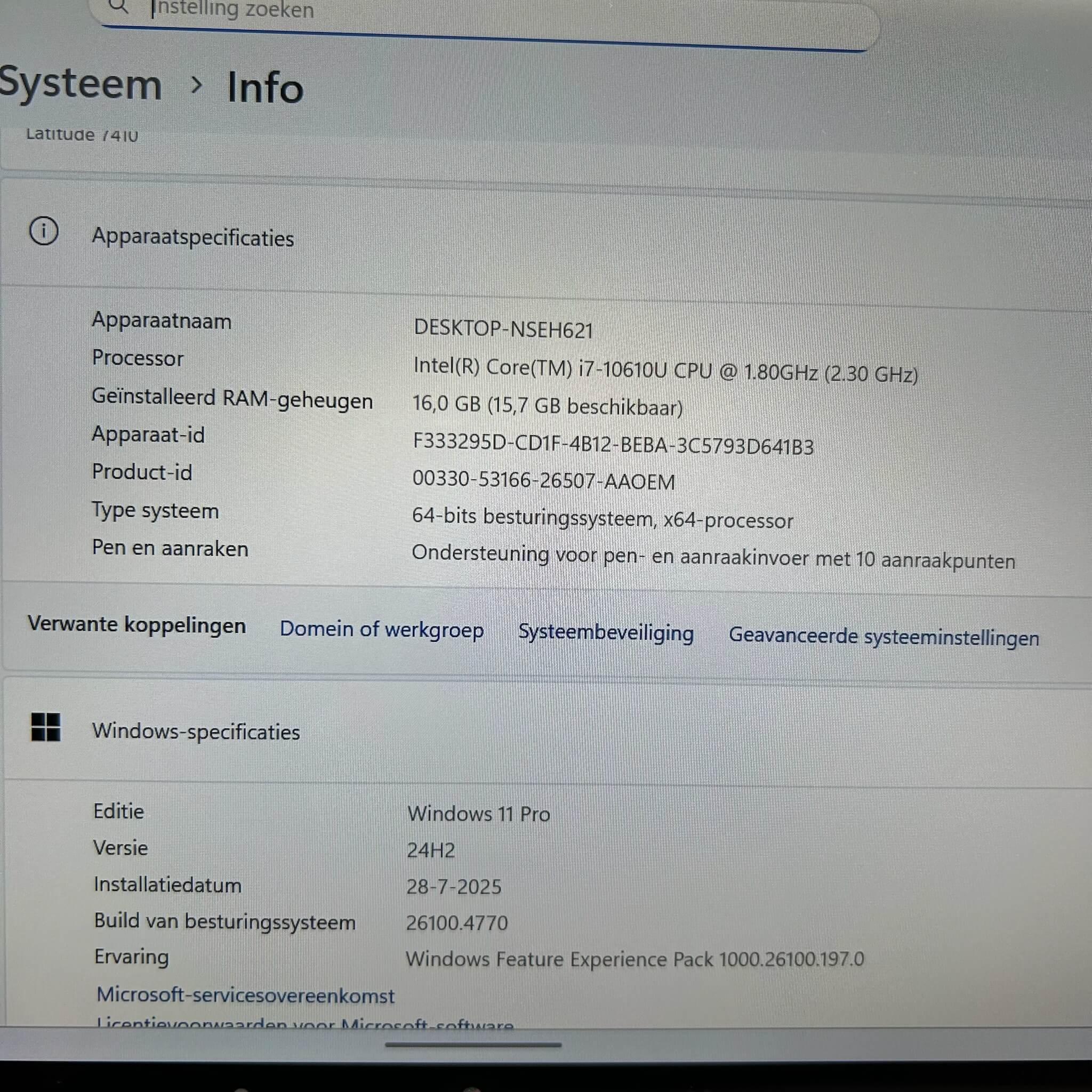Select the 16,0 GB RAM value
Viewport: 1092px width, 1092px height.
pyautogui.click(x=547, y=406)
